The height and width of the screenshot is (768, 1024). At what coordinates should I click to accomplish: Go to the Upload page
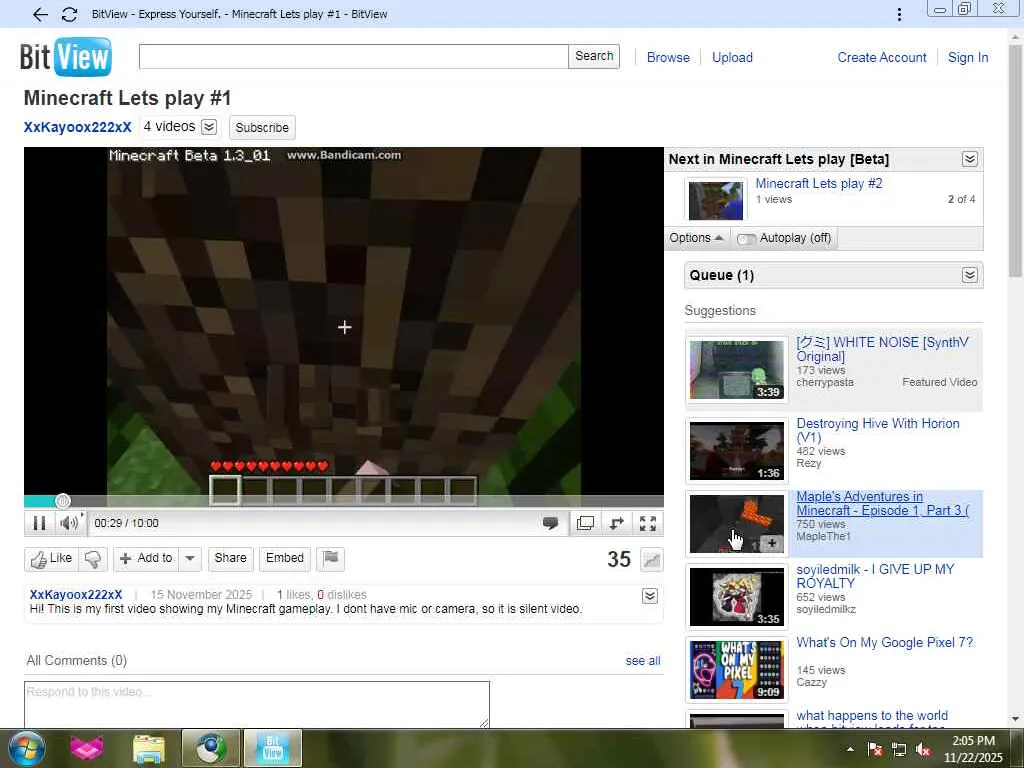(732, 57)
